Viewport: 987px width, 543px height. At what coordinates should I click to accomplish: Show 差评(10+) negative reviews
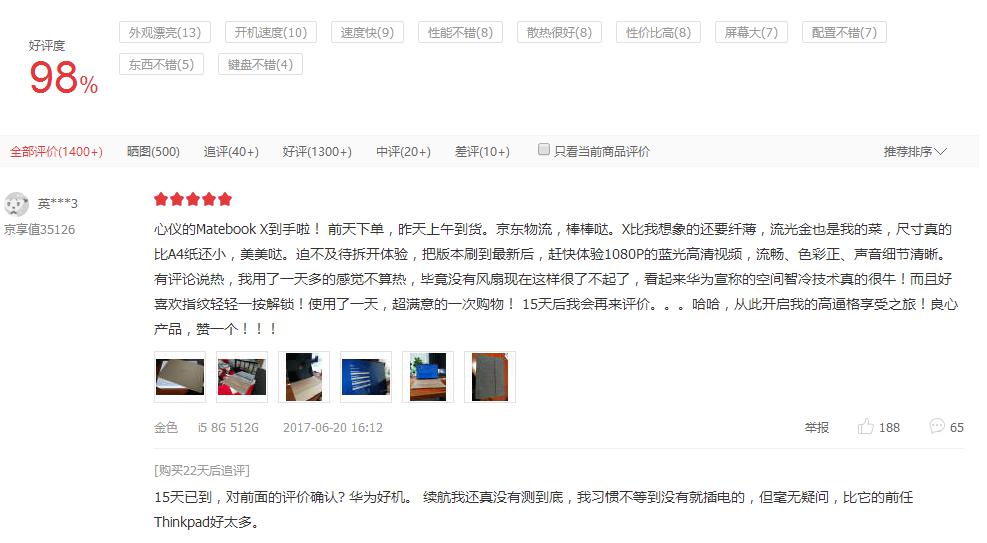click(x=482, y=152)
